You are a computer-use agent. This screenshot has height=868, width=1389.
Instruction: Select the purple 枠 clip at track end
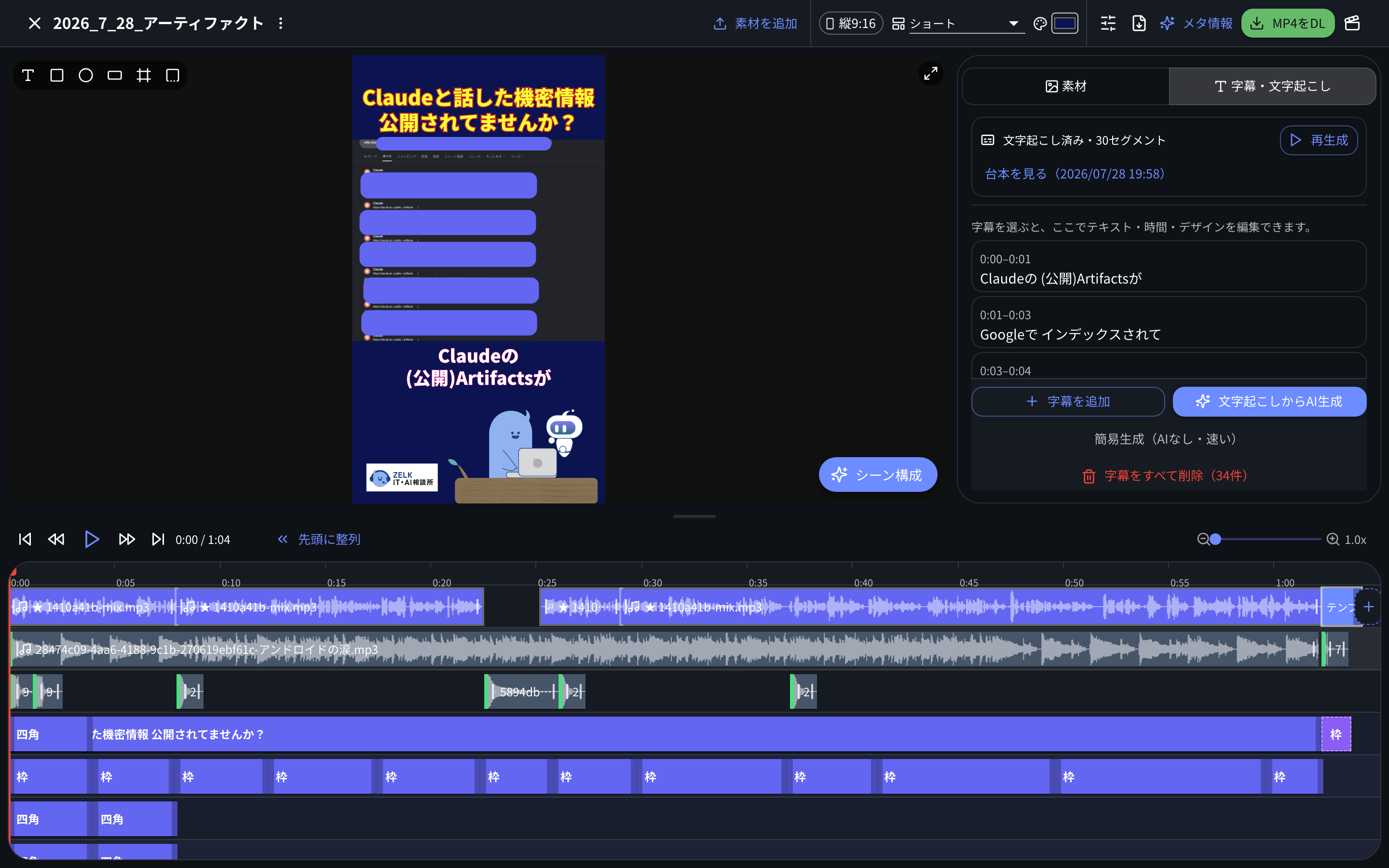(x=1336, y=734)
